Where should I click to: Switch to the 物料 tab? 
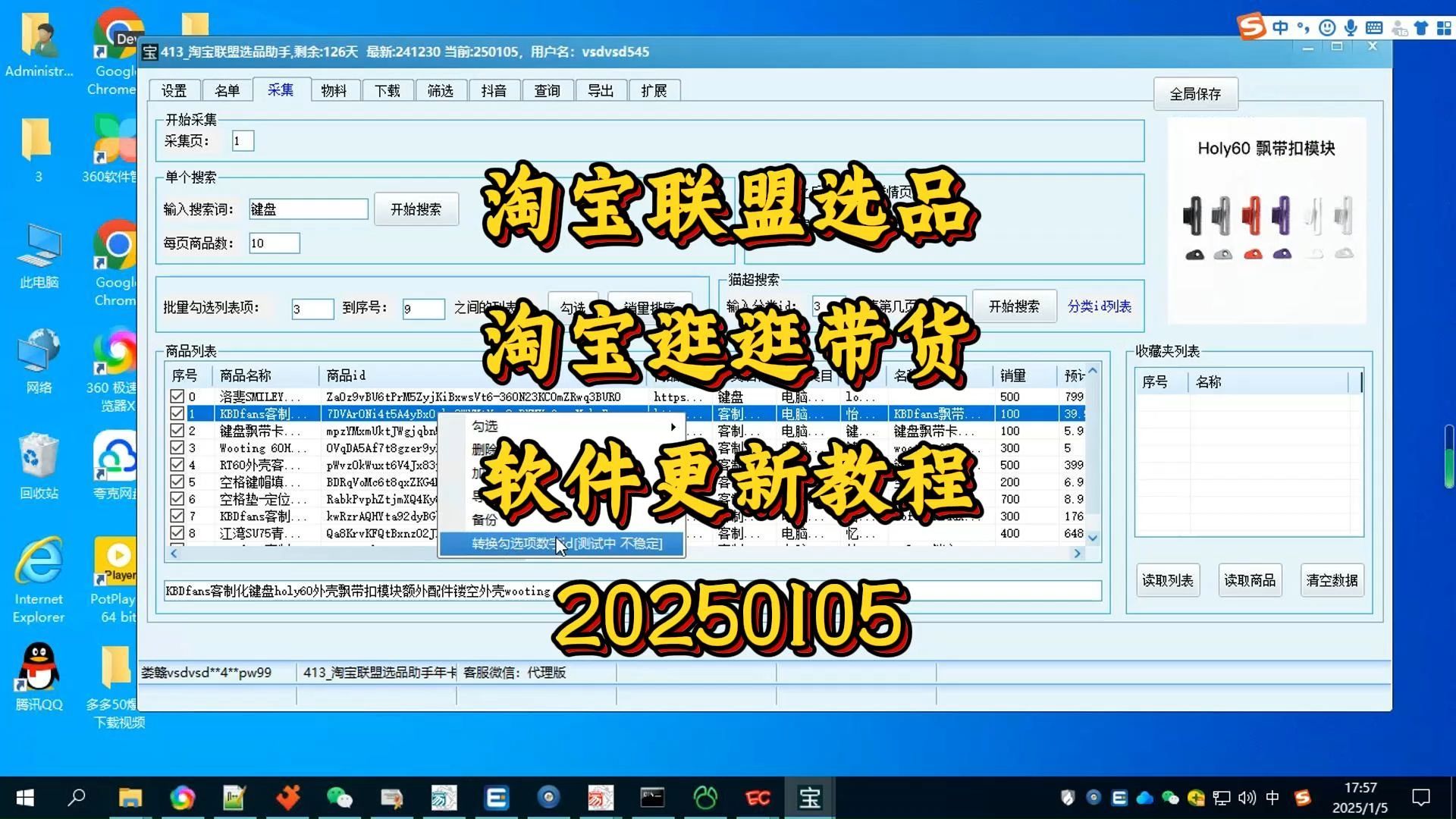pos(334,90)
